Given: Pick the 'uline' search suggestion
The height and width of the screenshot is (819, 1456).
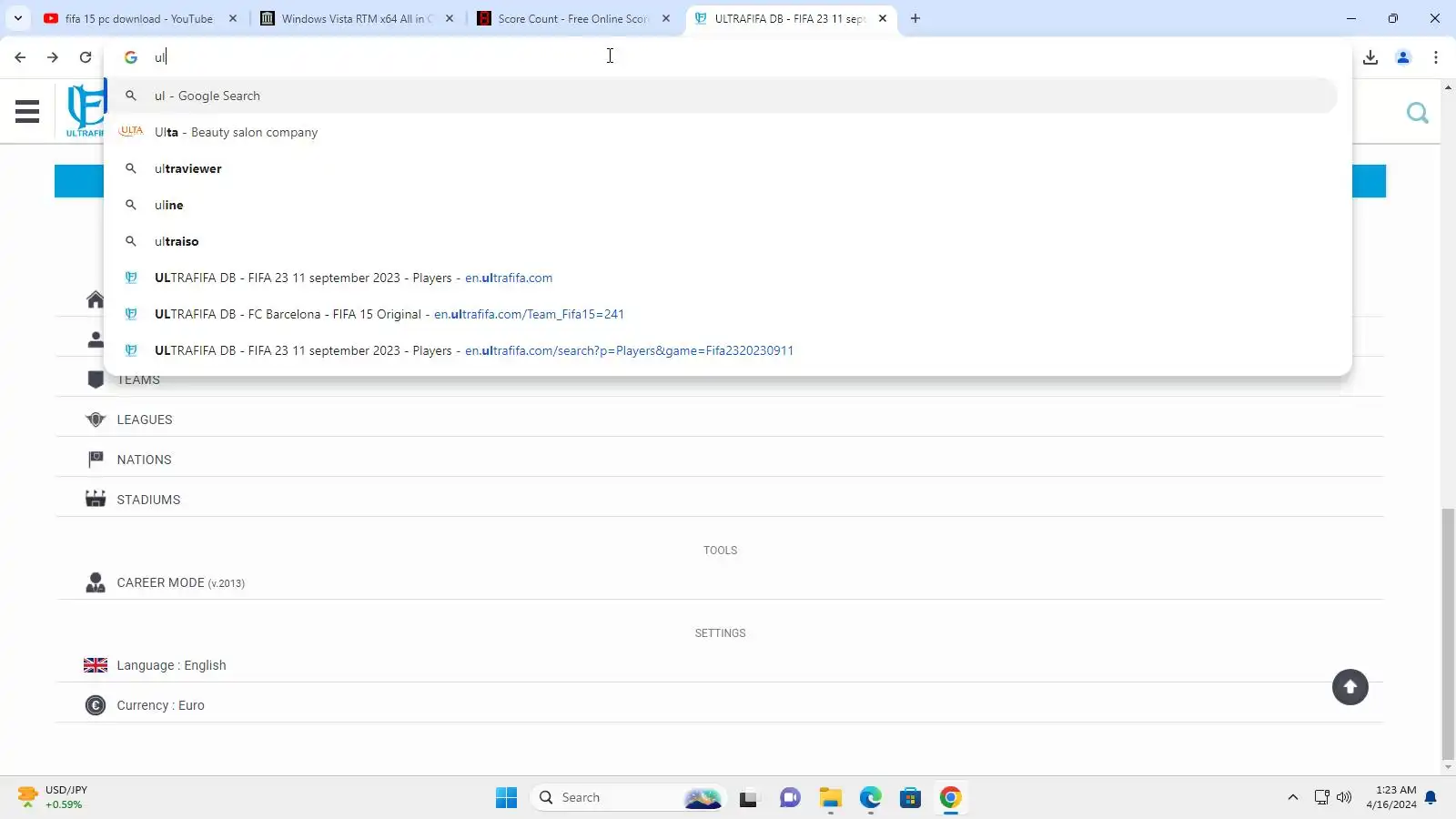Looking at the screenshot, I should [x=721, y=205].
